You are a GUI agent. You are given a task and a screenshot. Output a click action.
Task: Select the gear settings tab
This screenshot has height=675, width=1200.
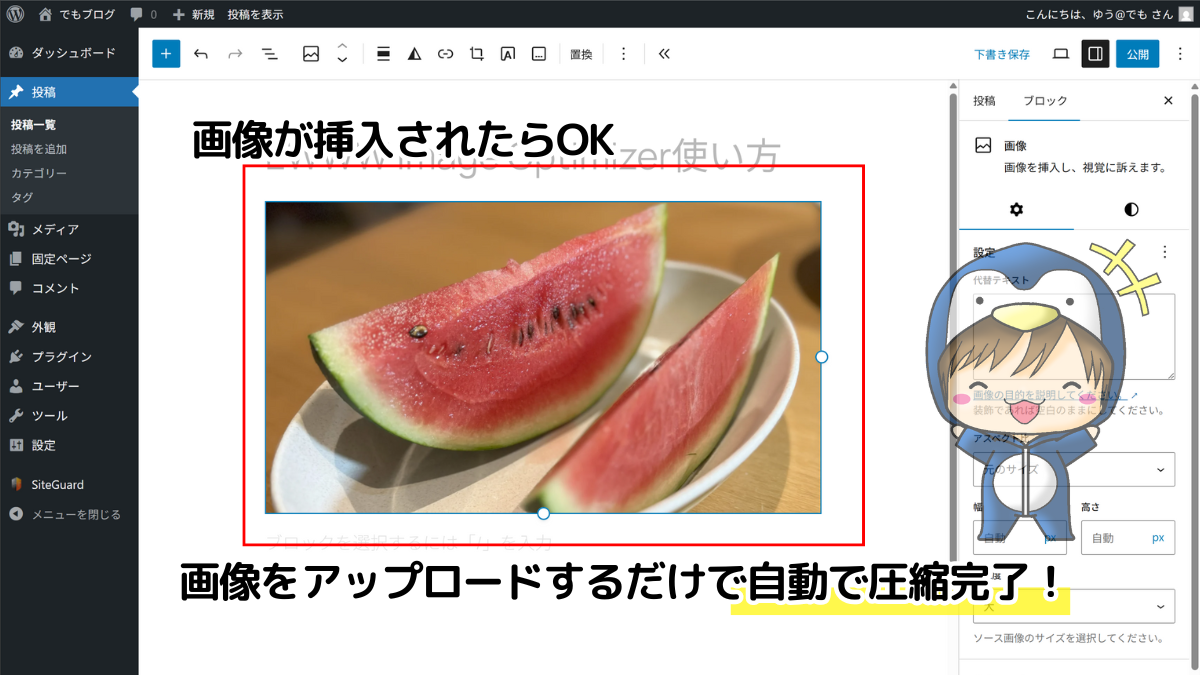[1016, 209]
